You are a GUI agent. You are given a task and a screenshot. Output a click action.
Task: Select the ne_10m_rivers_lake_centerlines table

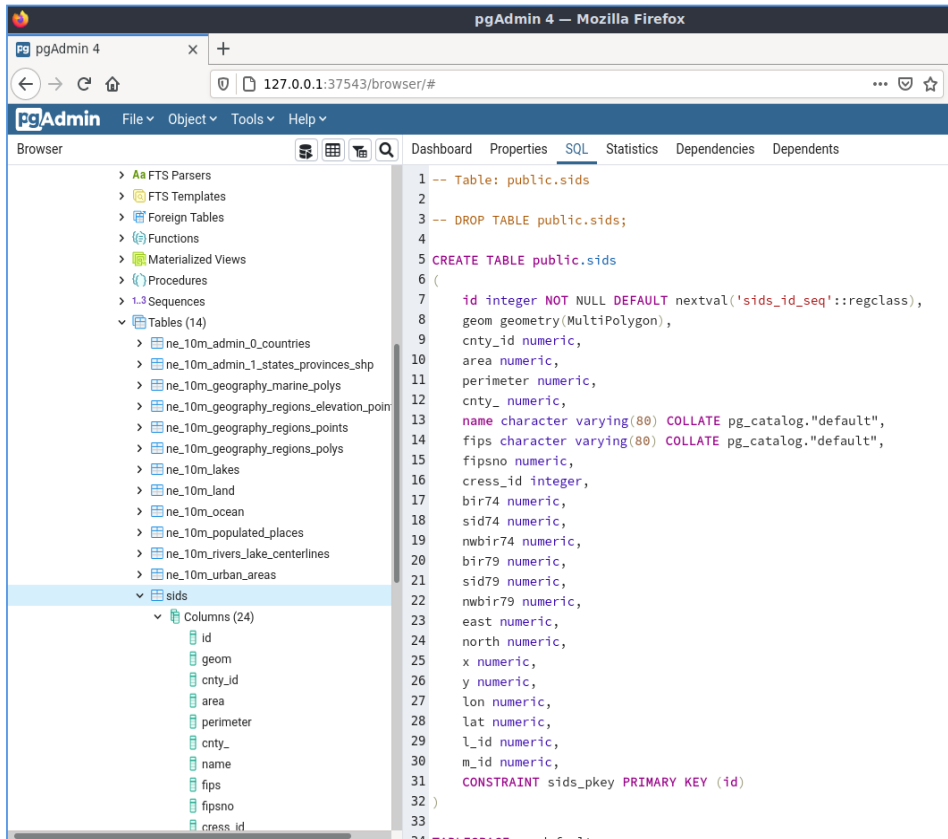pos(247,554)
